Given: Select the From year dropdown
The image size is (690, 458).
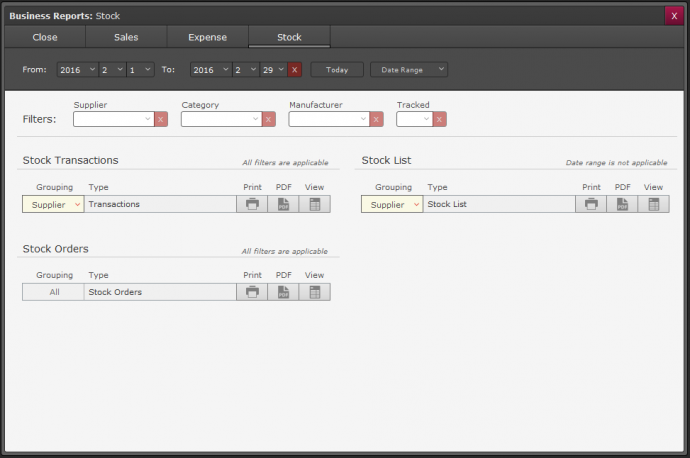Looking at the screenshot, I should click(x=76, y=70).
